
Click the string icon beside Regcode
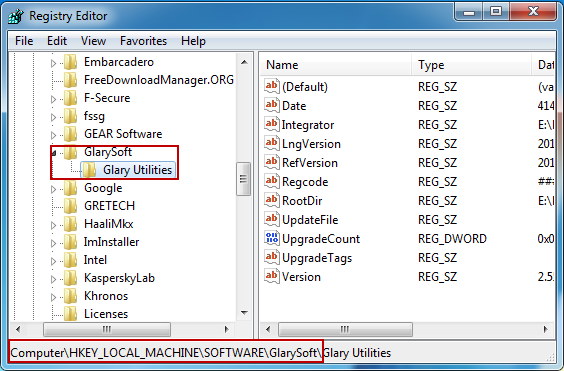(272, 181)
